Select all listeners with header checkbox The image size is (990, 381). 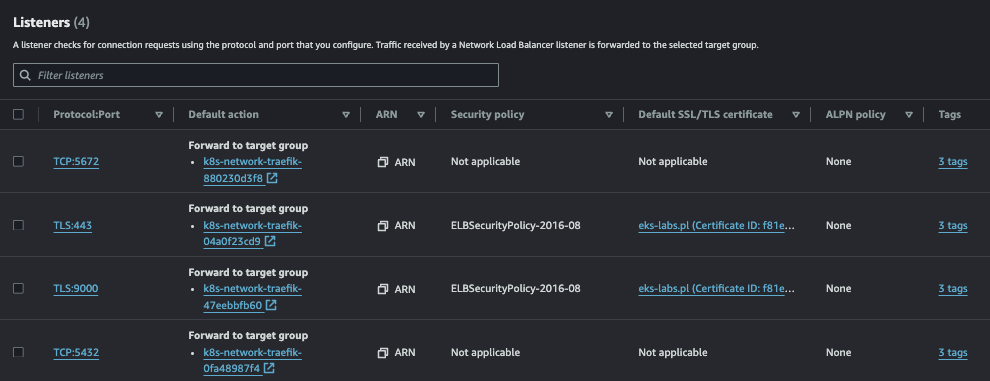pyautogui.click(x=18, y=114)
